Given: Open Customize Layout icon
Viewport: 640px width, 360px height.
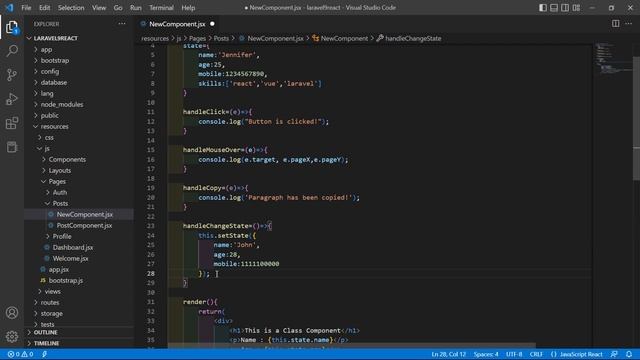Looking at the screenshot, I should point(576,7).
